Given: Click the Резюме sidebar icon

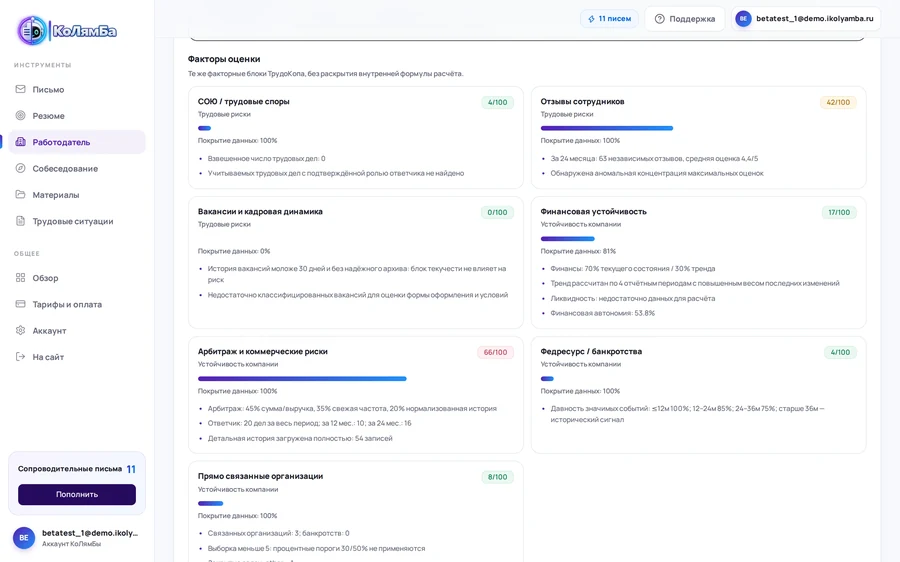Looking at the screenshot, I should pyautogui.click(x=21, y=115).
